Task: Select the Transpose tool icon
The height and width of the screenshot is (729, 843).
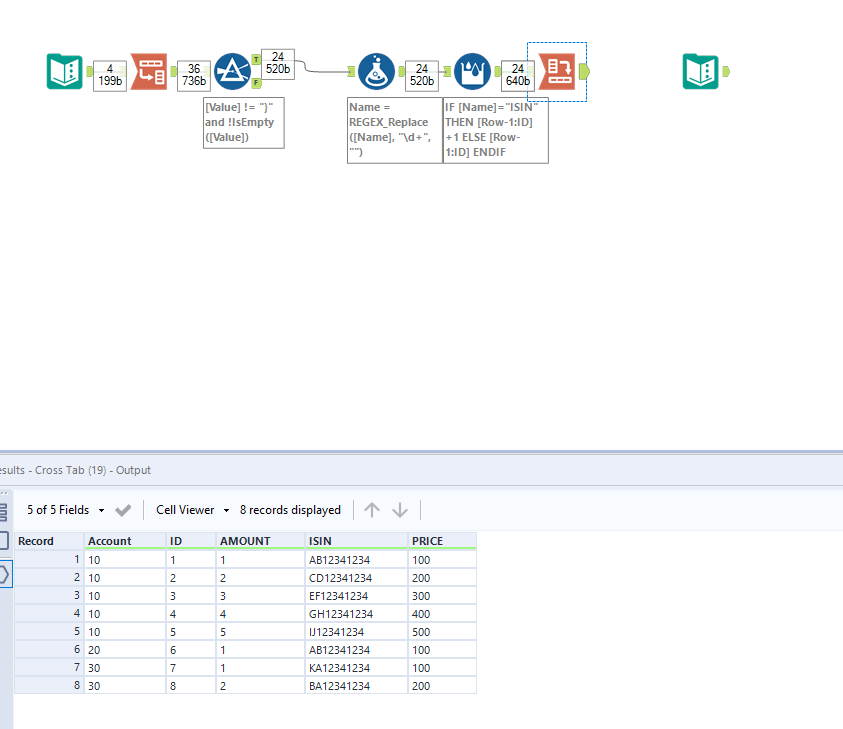Action: [x=149, y=71]
